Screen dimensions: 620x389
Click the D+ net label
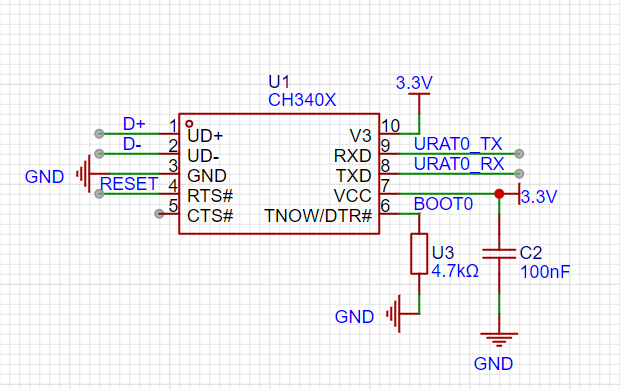point(134,124)
